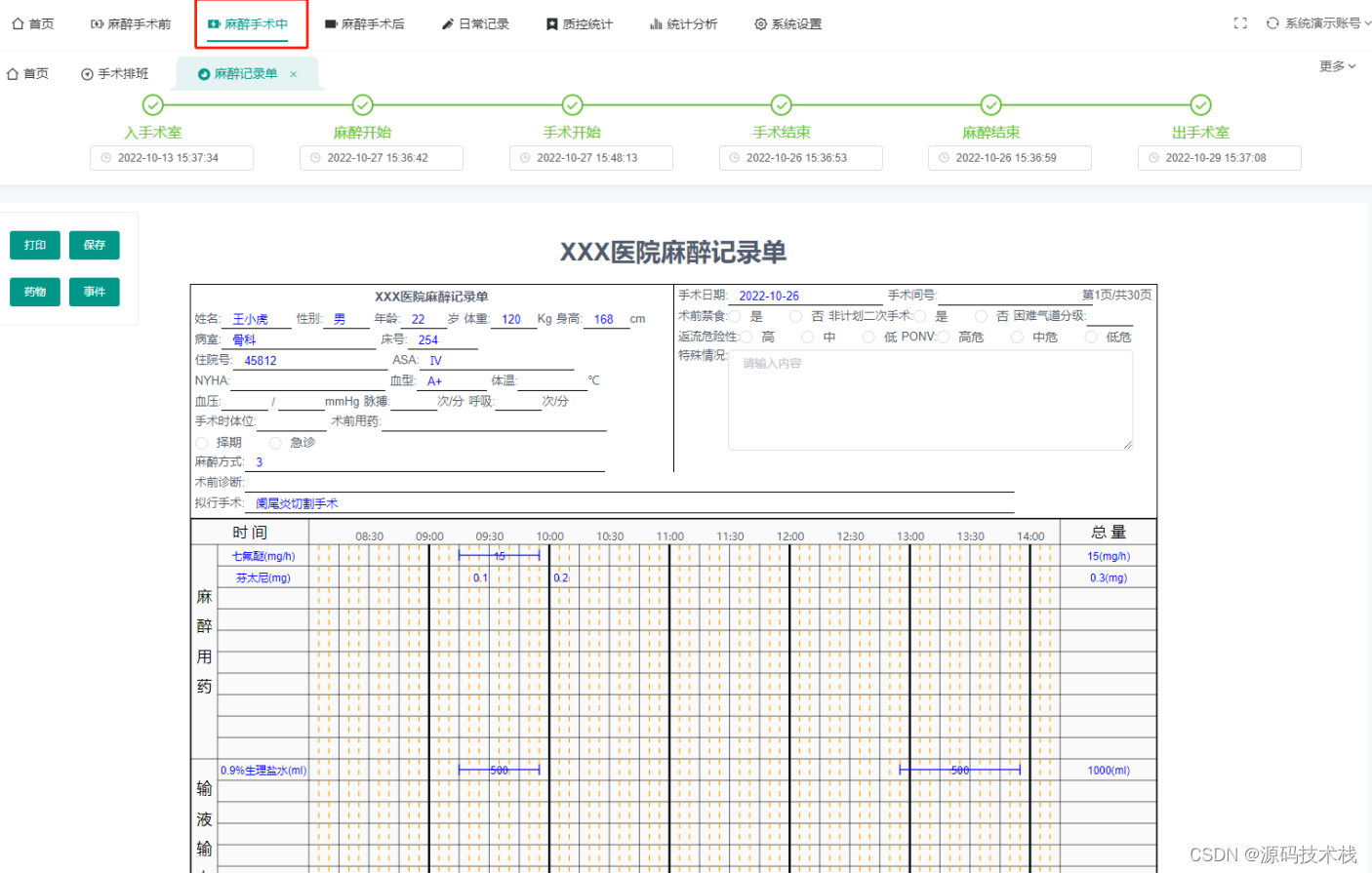Select 中 for 返流危险性

[x=807, y=337]
